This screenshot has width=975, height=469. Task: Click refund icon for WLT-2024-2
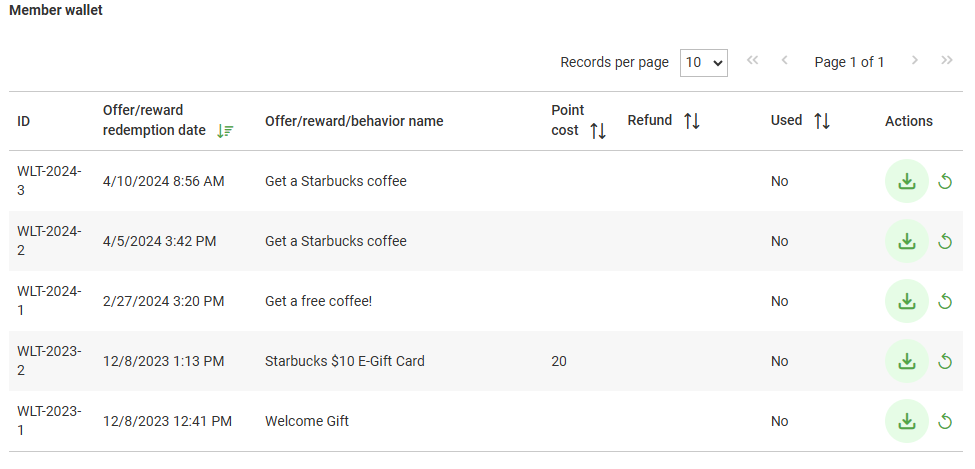point(945,241)
